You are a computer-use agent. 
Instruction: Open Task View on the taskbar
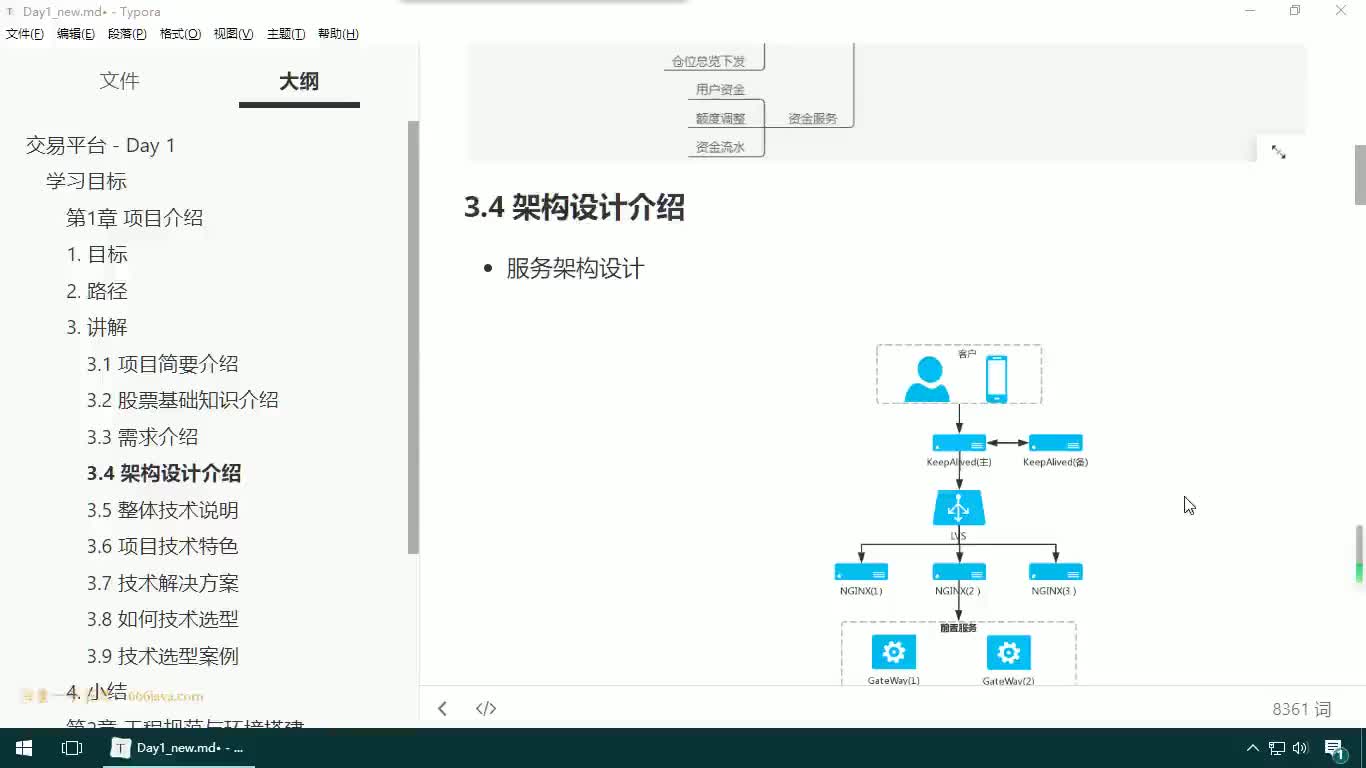pos(72,748)
